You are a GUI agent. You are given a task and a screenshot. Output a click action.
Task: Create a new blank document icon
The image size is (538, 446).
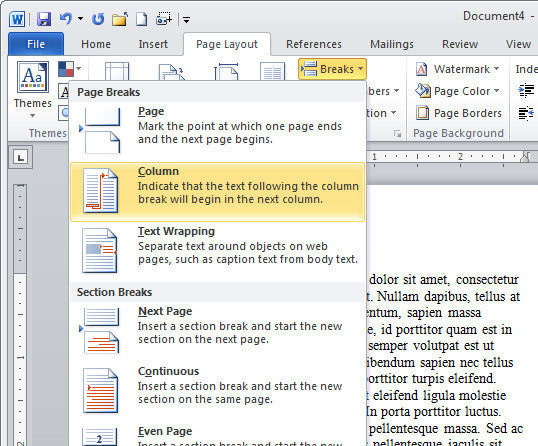click(x=141, y=19)
